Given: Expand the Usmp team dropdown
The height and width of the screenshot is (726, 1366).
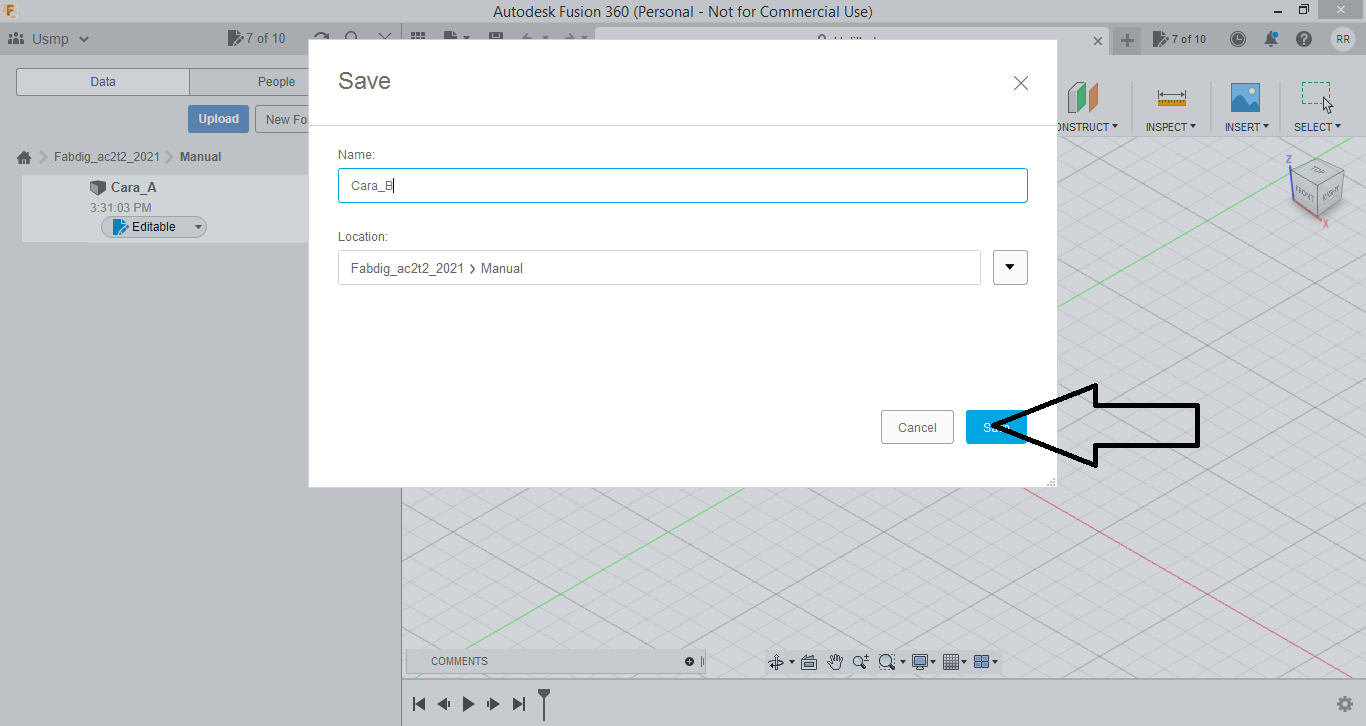Looking at the screenshot, I should tap(84, 39).
